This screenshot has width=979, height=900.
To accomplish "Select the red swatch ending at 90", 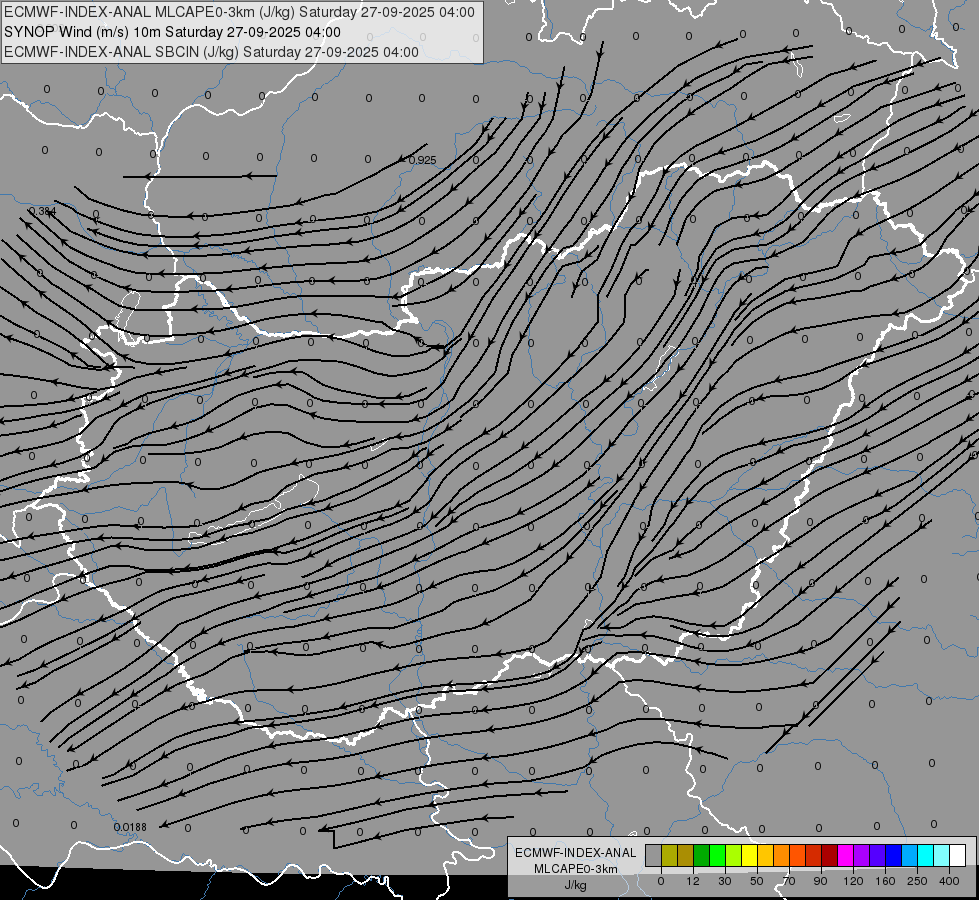I will [x=814, y=855].
